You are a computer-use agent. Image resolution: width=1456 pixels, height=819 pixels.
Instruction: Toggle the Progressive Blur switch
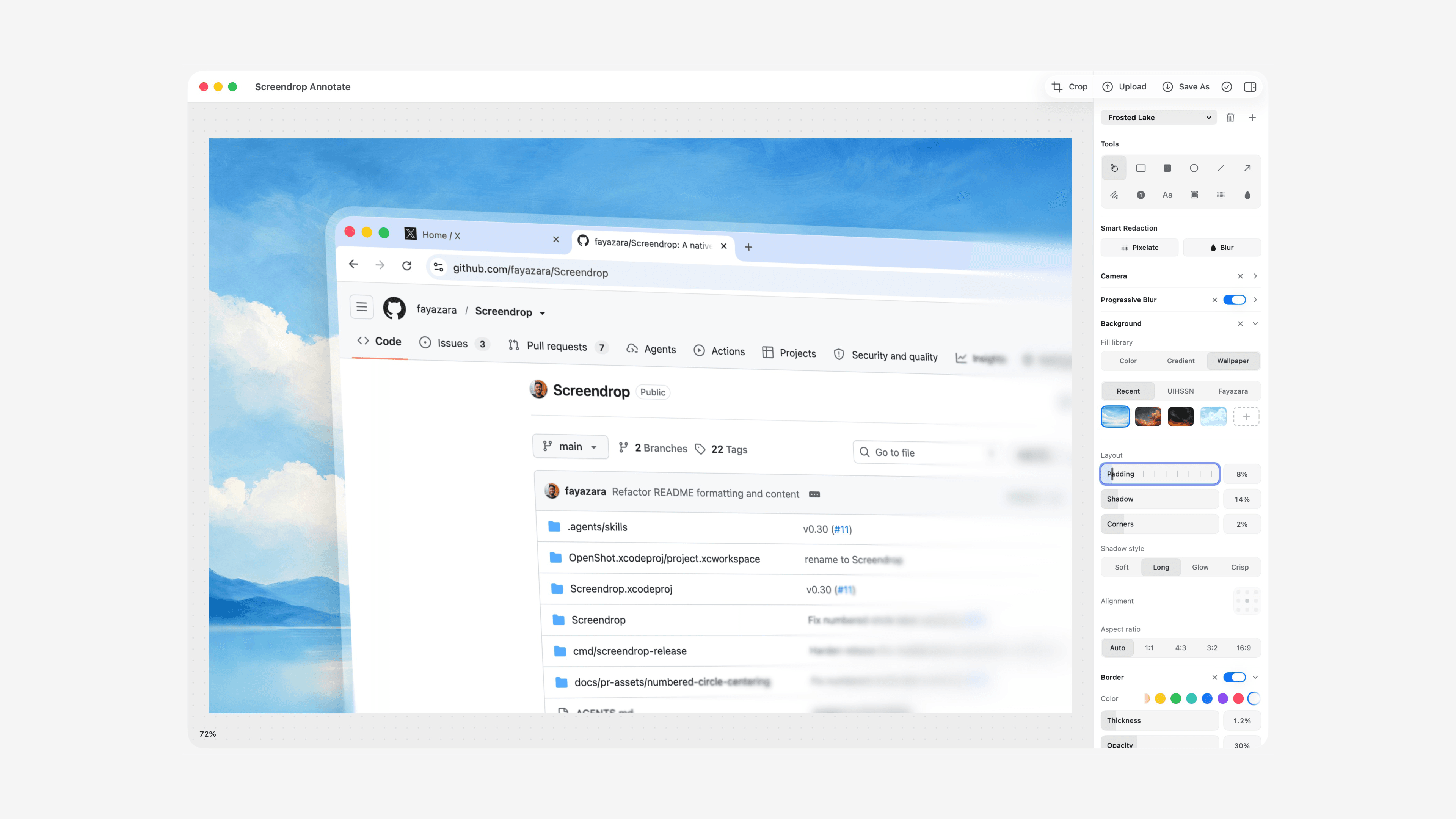coord(1235,300)
